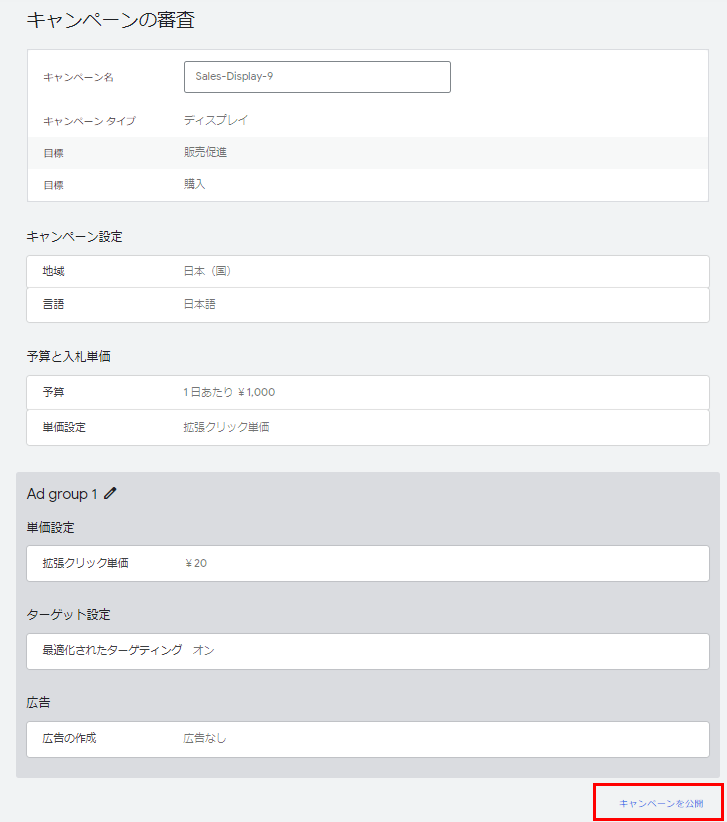The image size is (727, 822).
Task: Click the 広告 heading in the ad group
Action: click(38, 703)
